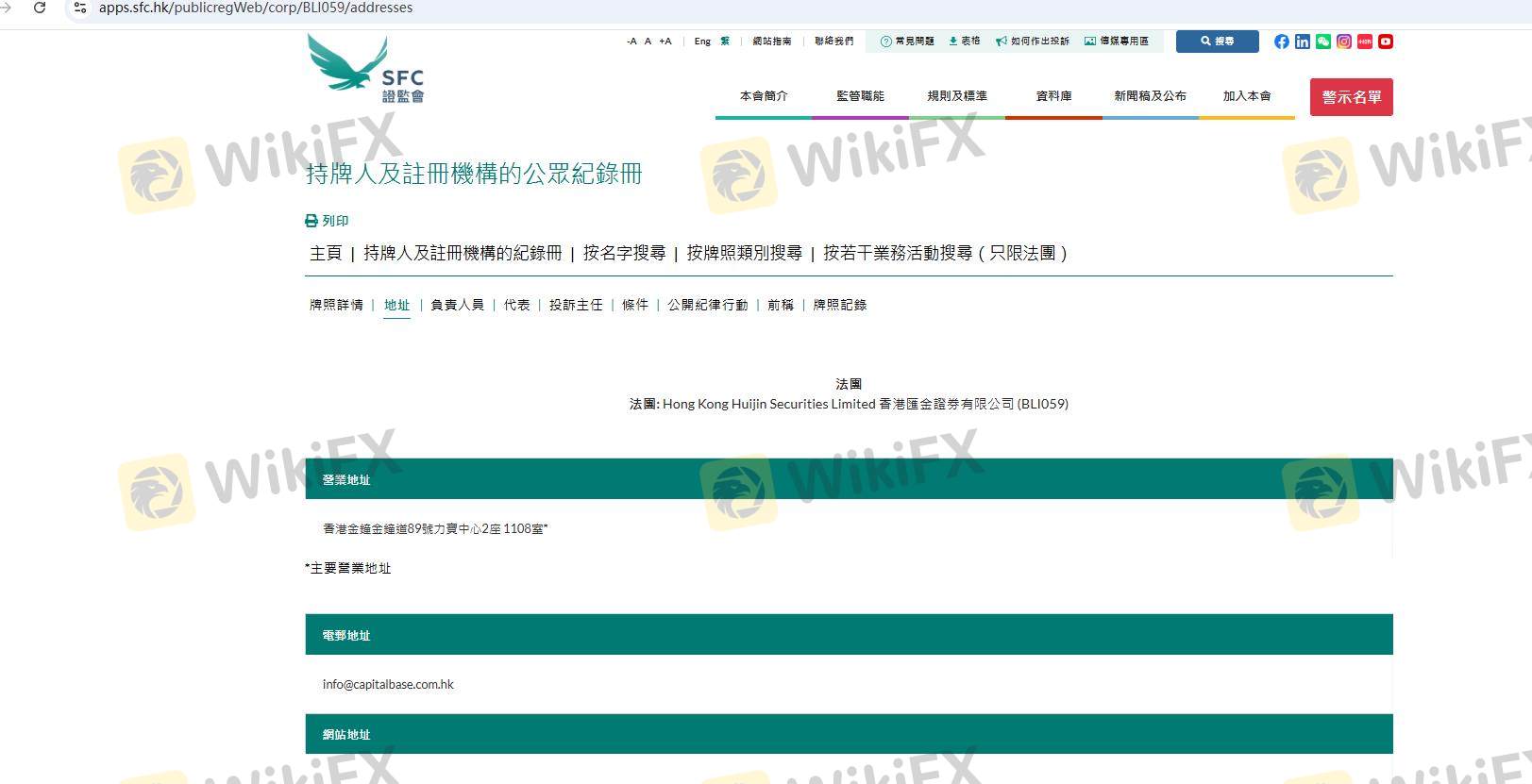Screen dimensions: 1532x784
Task: Switch to 投訴主任 tab
Action: 576,305
